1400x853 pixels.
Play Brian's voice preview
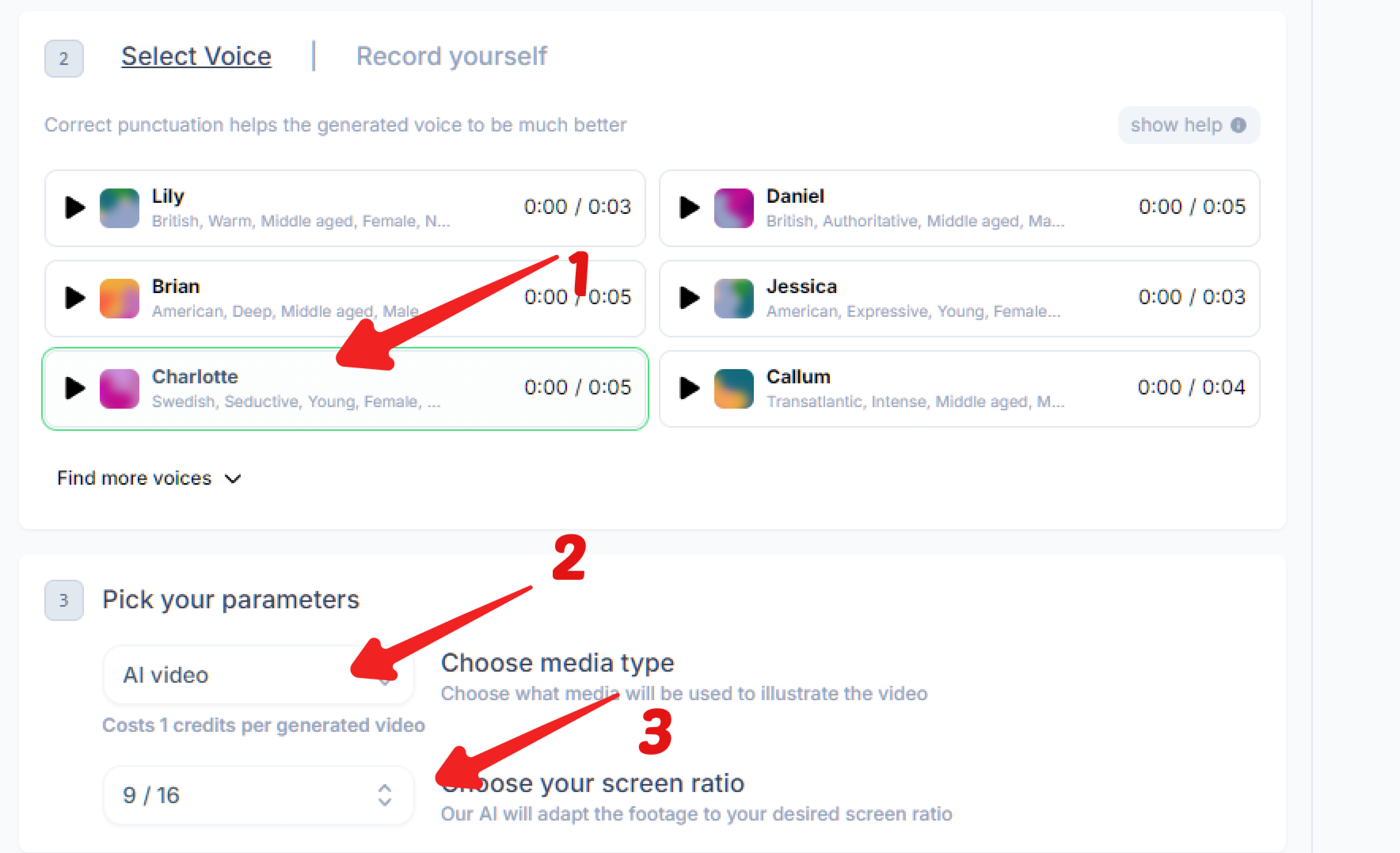point(74,298)
